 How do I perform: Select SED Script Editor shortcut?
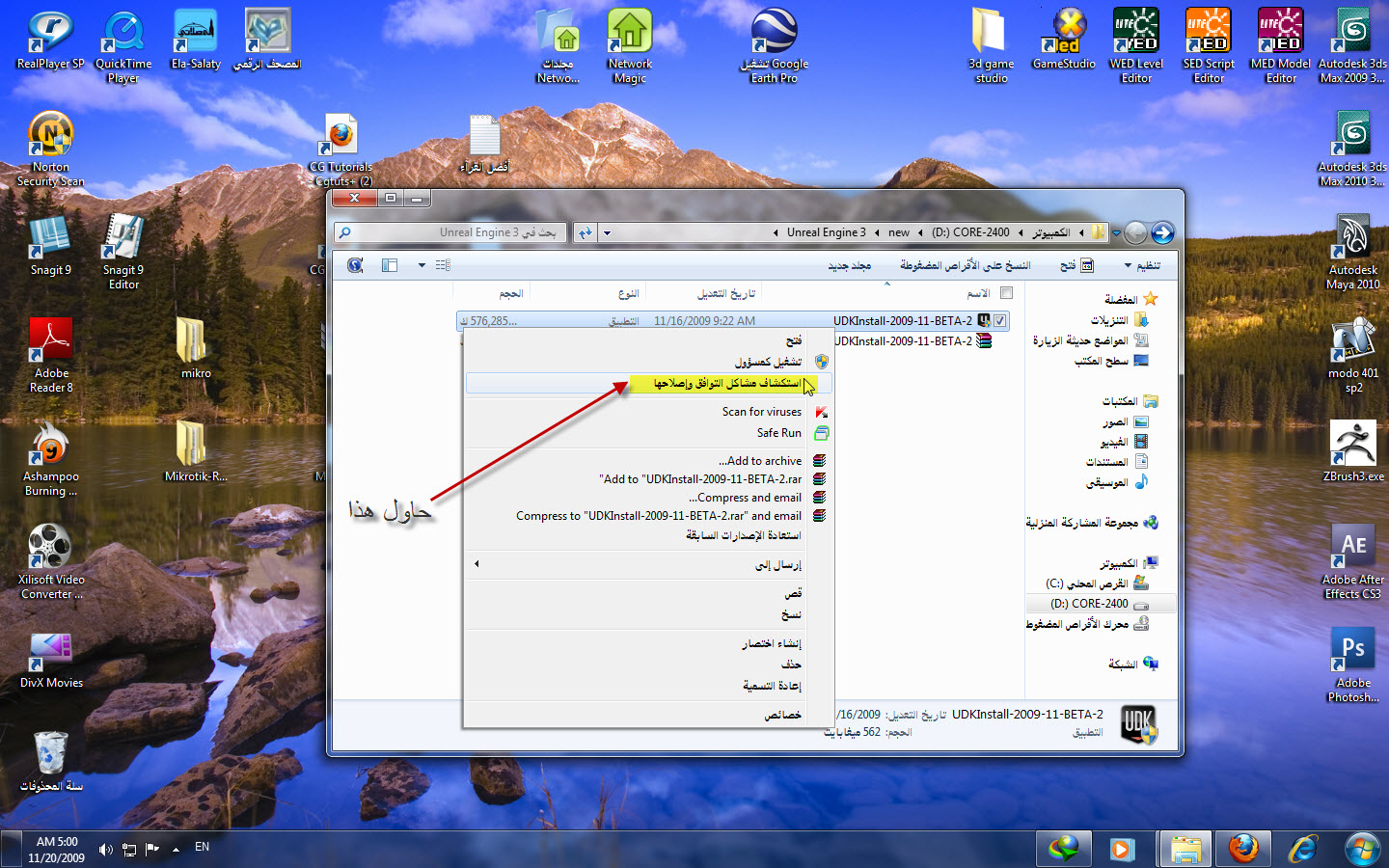point(1209,46)
